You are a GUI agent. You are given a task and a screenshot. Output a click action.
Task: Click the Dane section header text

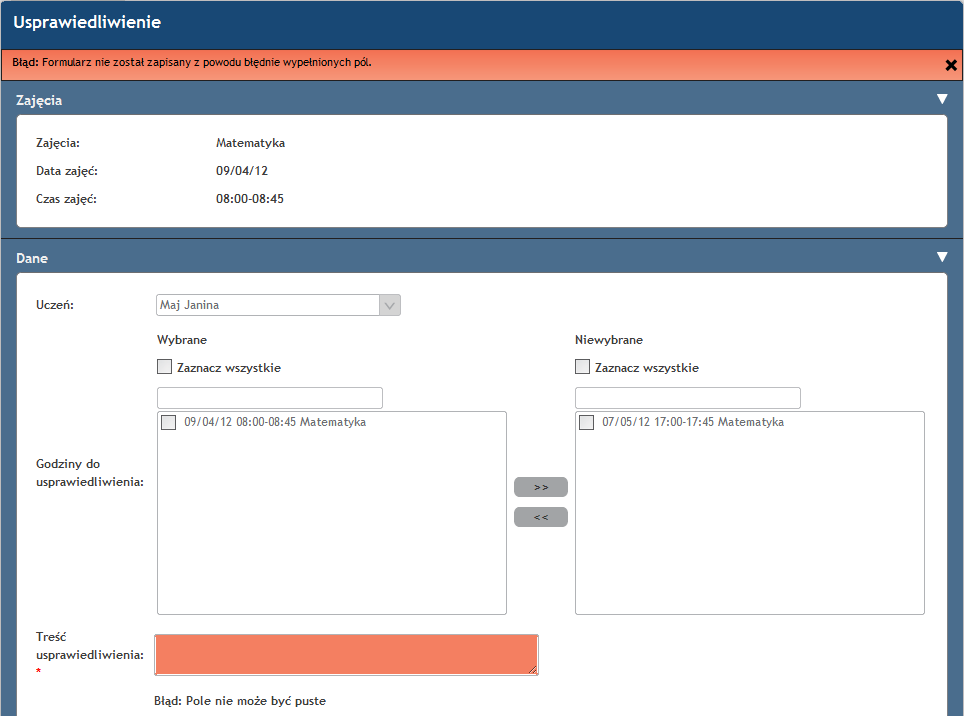pyautogui.click(x=32, y=258)
